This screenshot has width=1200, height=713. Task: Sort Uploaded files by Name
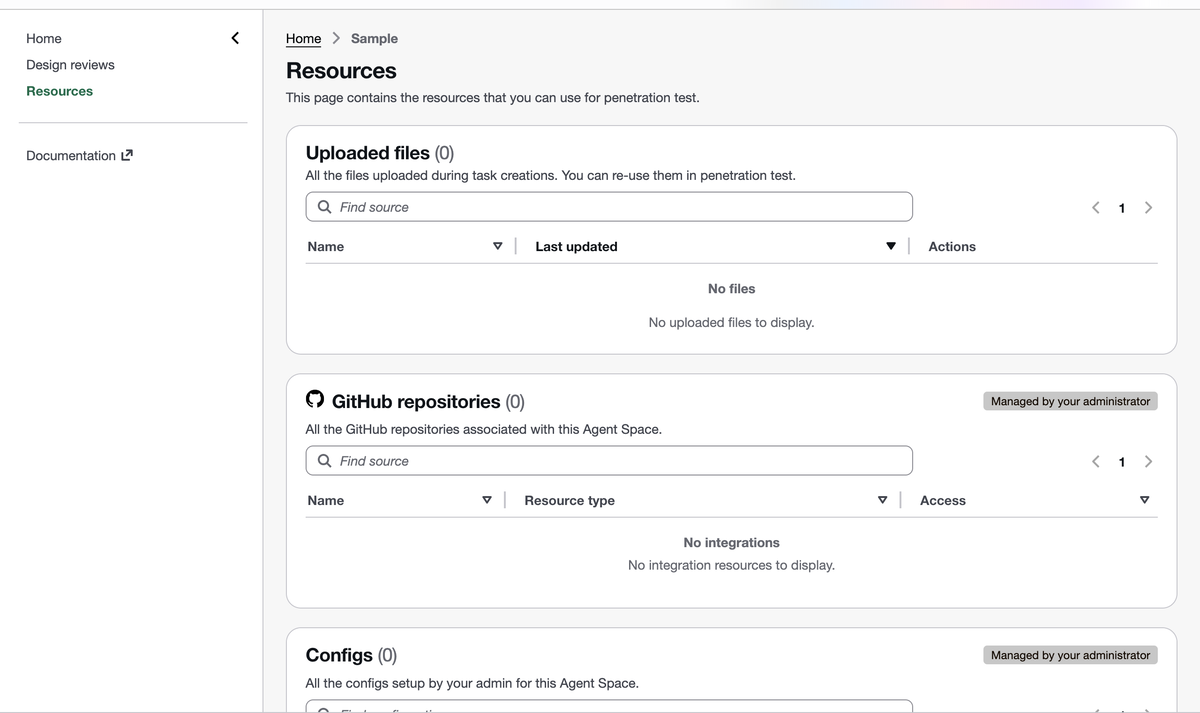coord(497,247)
